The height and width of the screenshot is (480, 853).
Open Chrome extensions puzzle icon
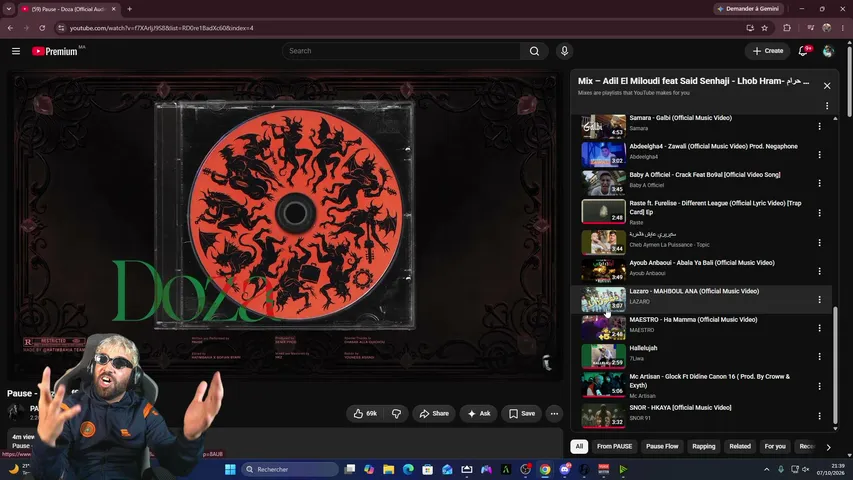(787, 28)
